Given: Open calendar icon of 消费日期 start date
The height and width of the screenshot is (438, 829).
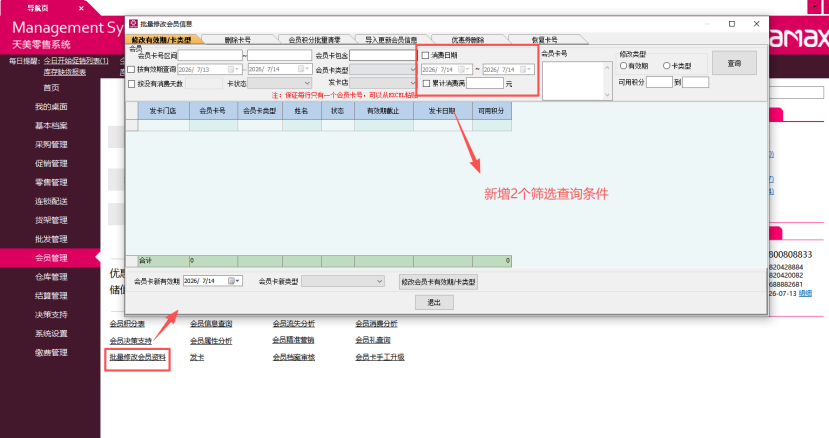Looking at the screenshot, I should point(462,69).
